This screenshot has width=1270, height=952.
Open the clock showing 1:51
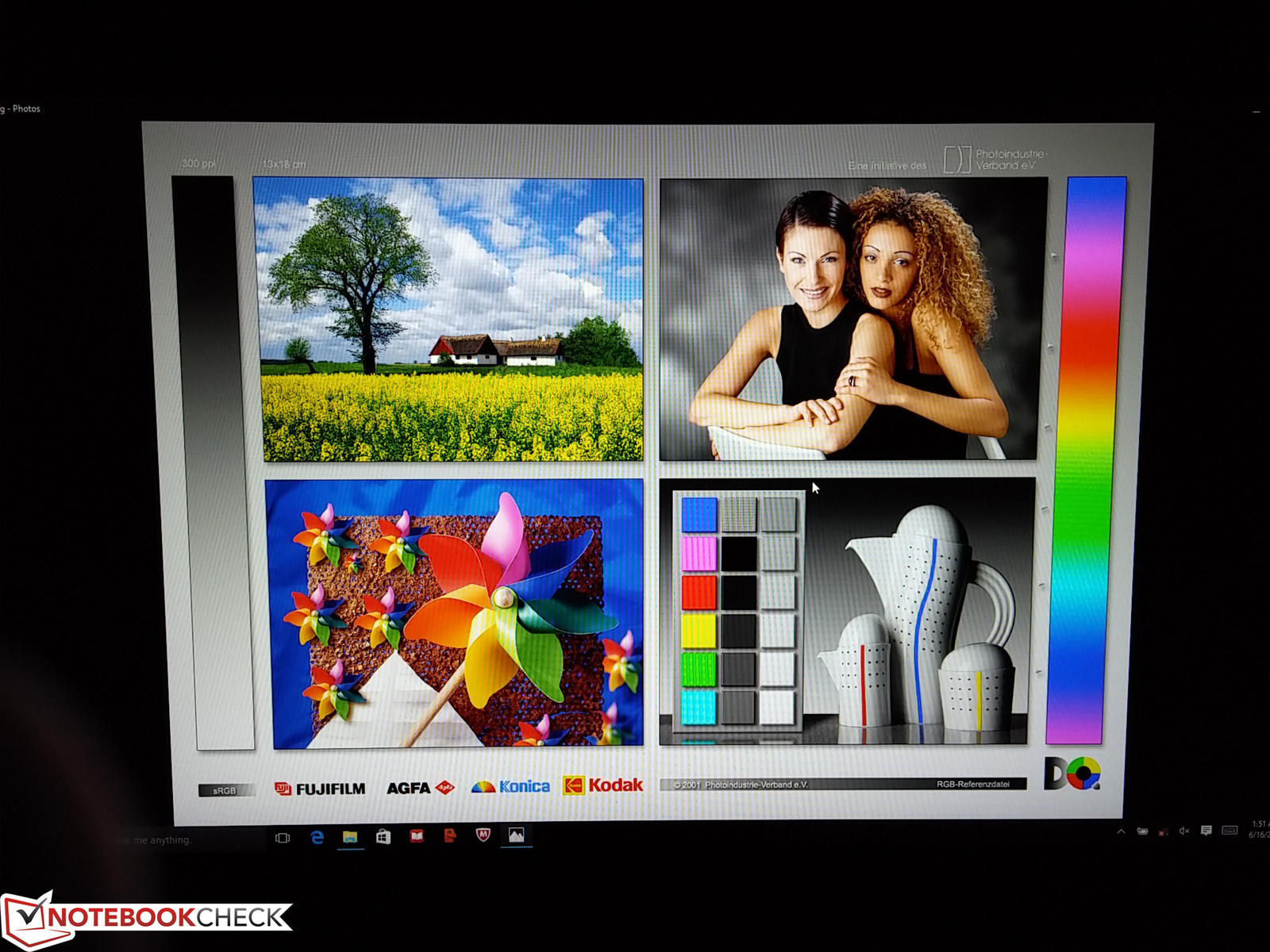[1259, 829]
